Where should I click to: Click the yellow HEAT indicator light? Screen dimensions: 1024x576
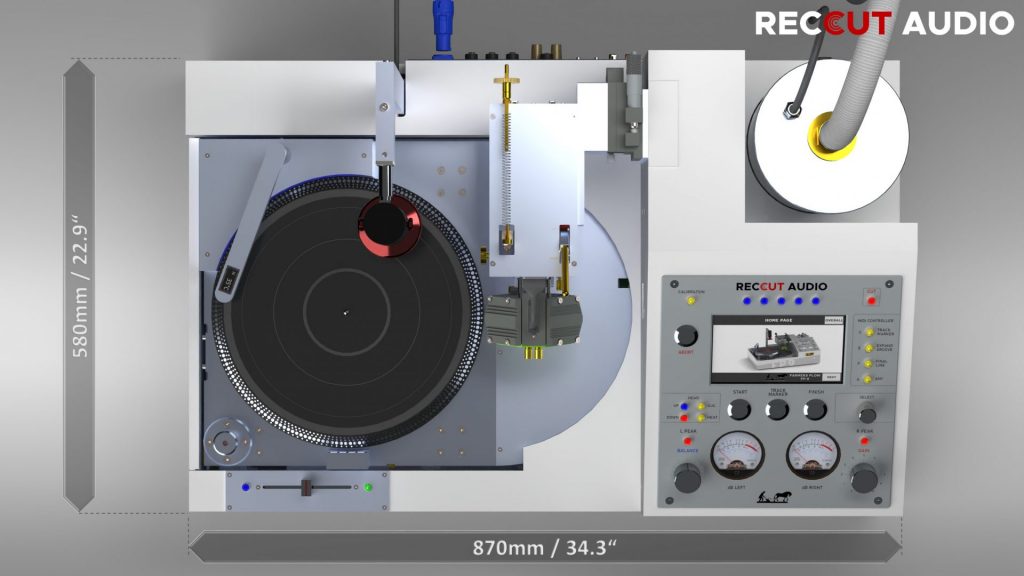pos(701,418)
